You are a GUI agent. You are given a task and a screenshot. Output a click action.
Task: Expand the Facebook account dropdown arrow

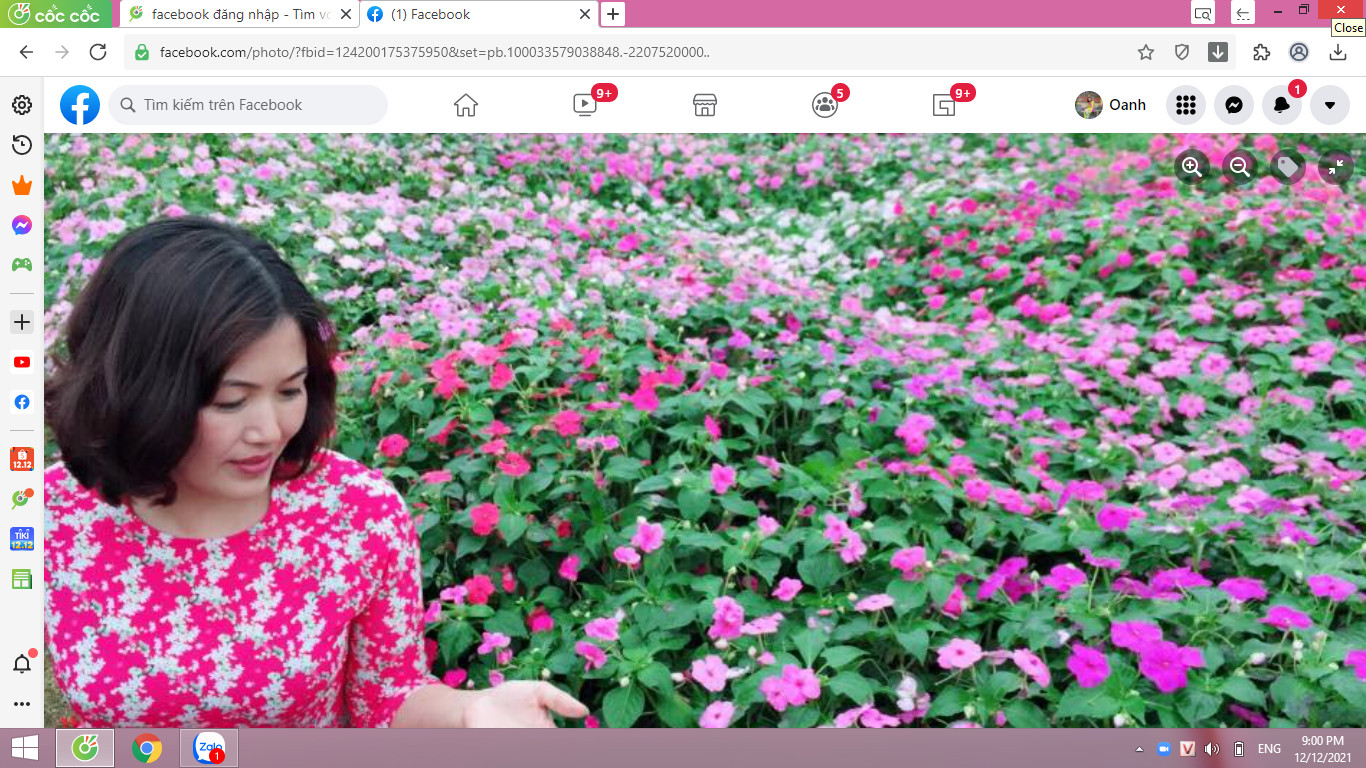[1330, 105]
